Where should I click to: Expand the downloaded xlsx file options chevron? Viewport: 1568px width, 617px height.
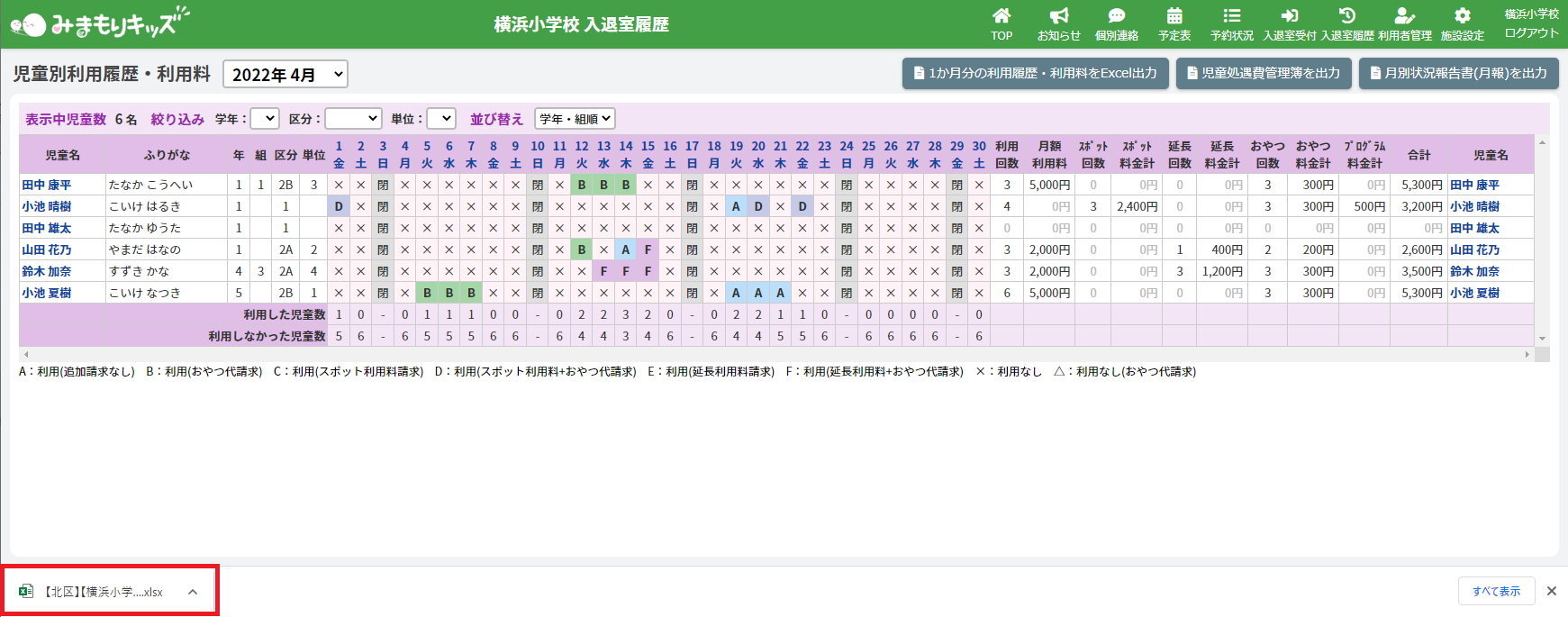tap(193, 592)
